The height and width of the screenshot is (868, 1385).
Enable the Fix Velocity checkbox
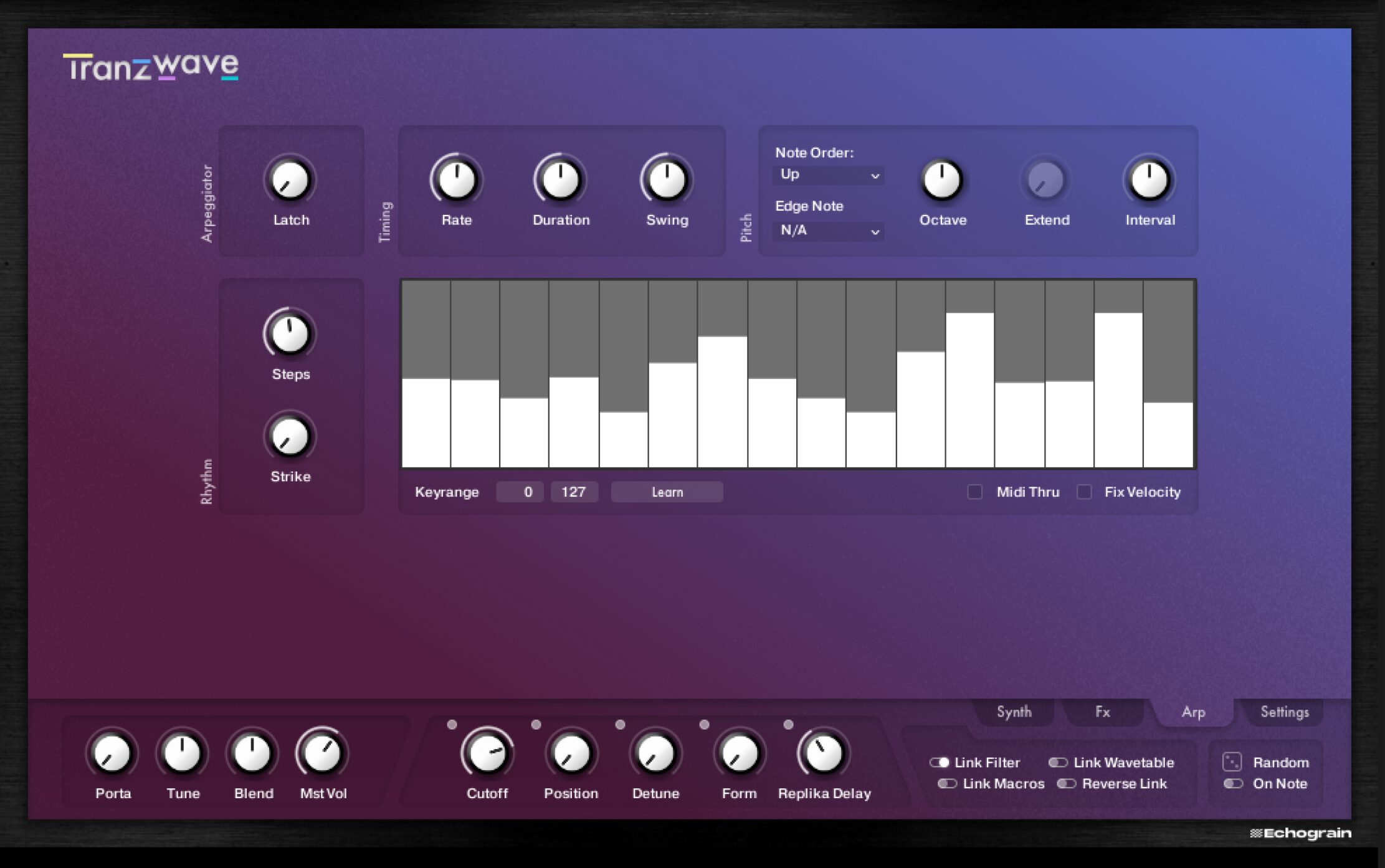1084,492
